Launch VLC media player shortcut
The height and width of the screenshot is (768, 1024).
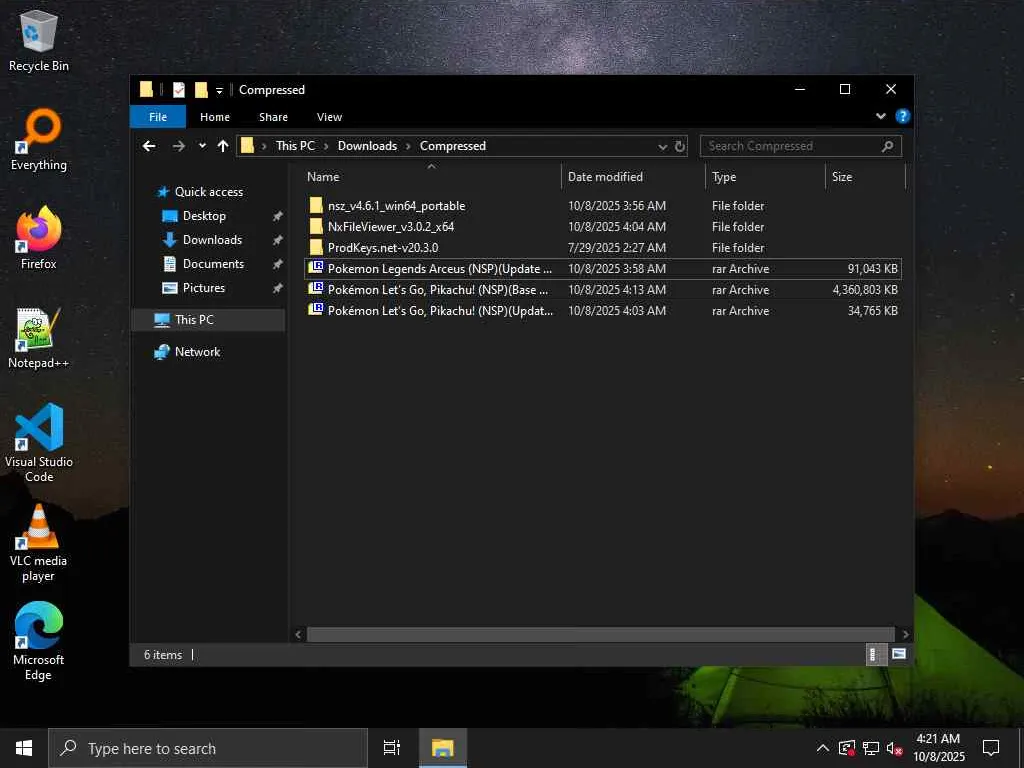tap(39, 542)
